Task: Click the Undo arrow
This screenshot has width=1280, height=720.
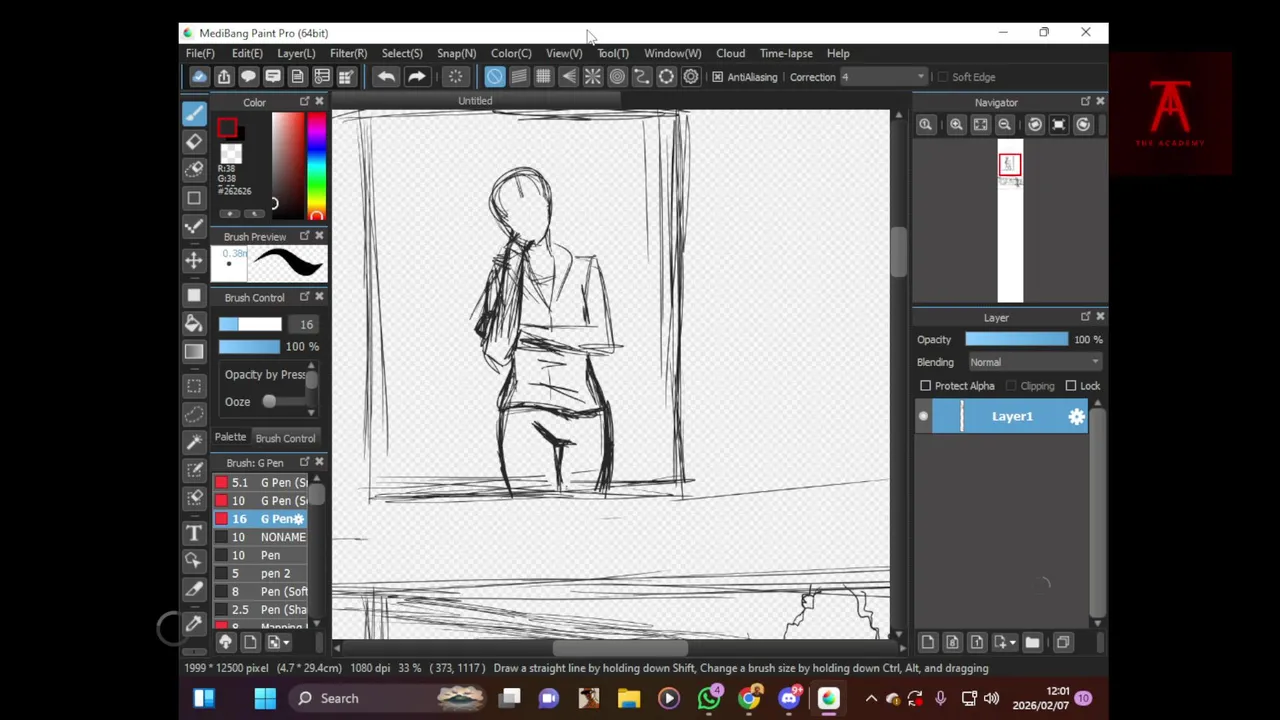Action: click(386, 77)
